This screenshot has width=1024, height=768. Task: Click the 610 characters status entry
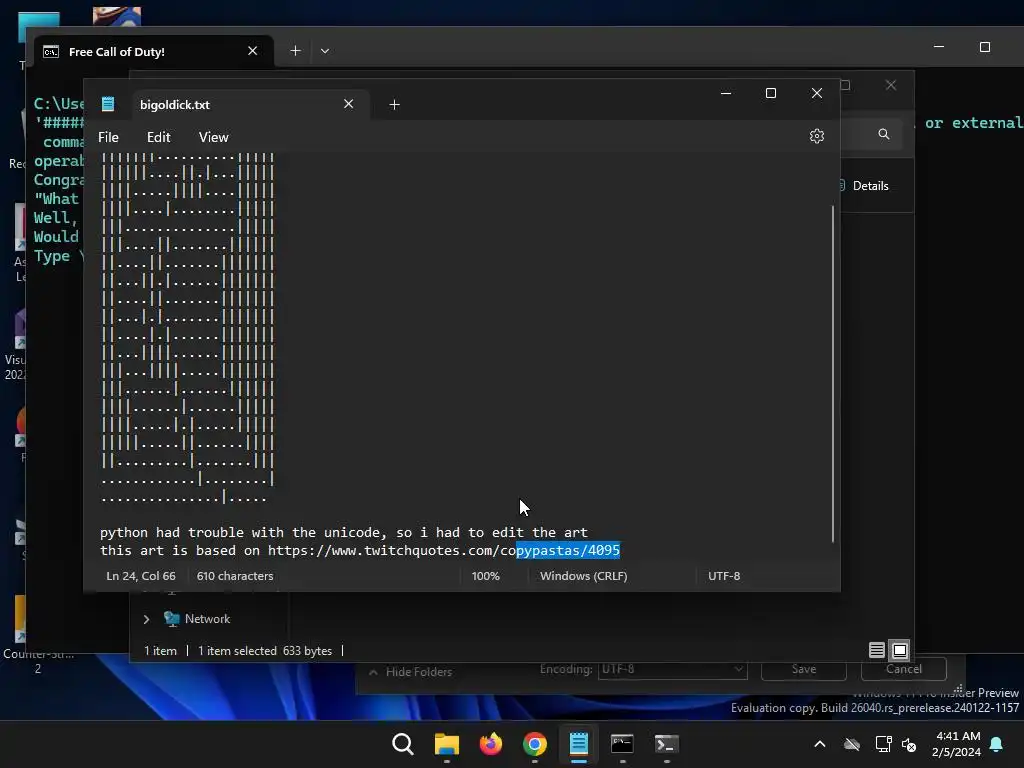pos(235,576)
